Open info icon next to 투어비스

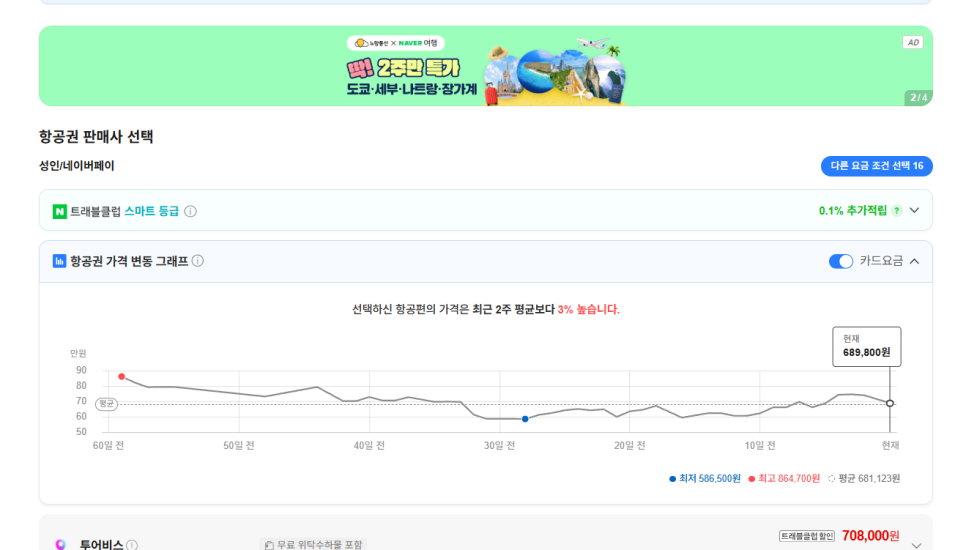(132, 545)
